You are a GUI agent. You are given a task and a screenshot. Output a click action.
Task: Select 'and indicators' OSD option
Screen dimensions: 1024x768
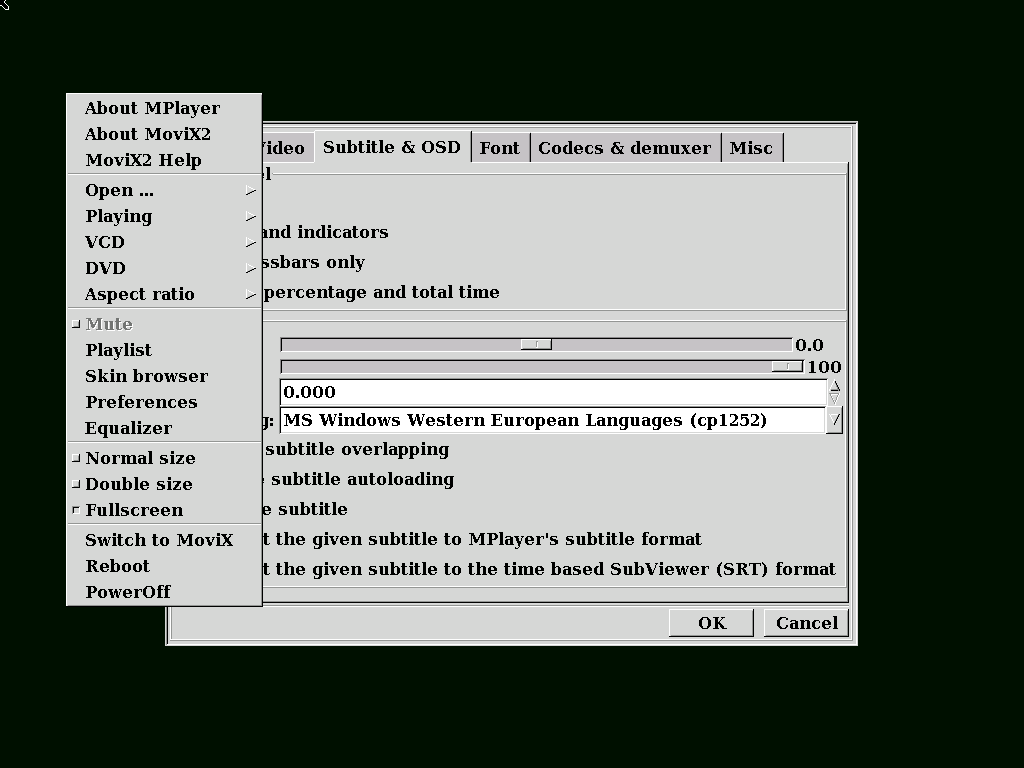pos(325,232)
